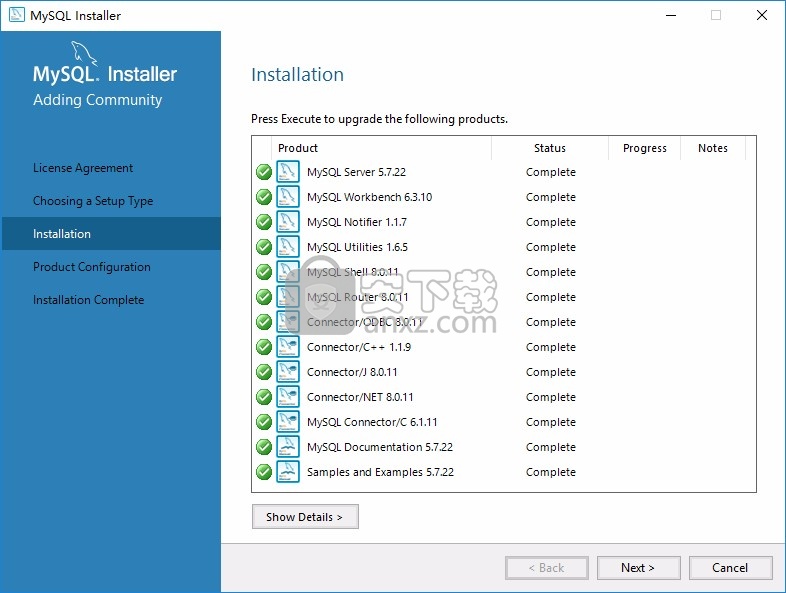This screenshot has width=786, height=593.
Task: Click the MySQL Notifier 1.1.7 product icon
Action: click(x=288, y=222)
